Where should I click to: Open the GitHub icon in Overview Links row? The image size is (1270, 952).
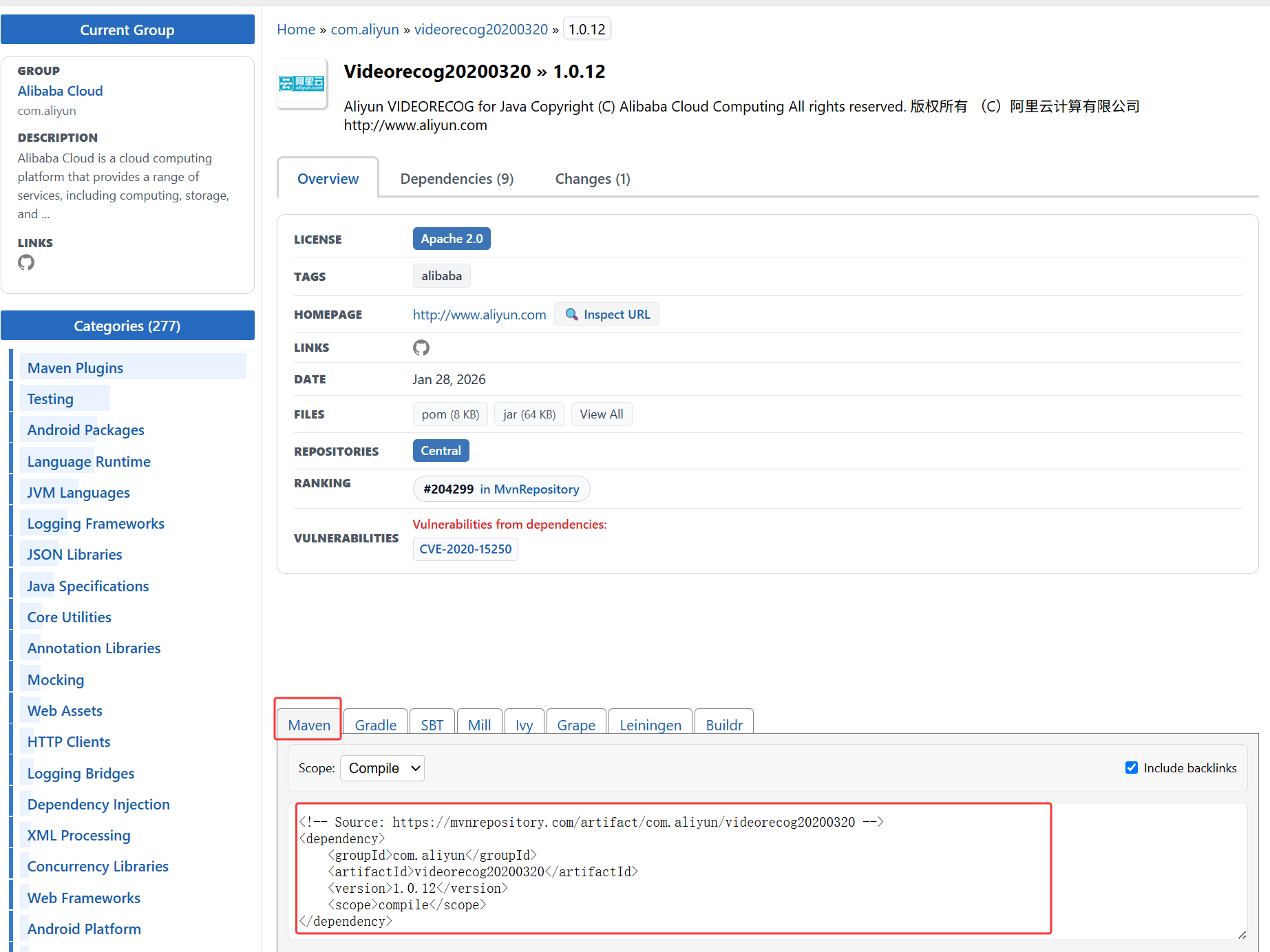421,348
